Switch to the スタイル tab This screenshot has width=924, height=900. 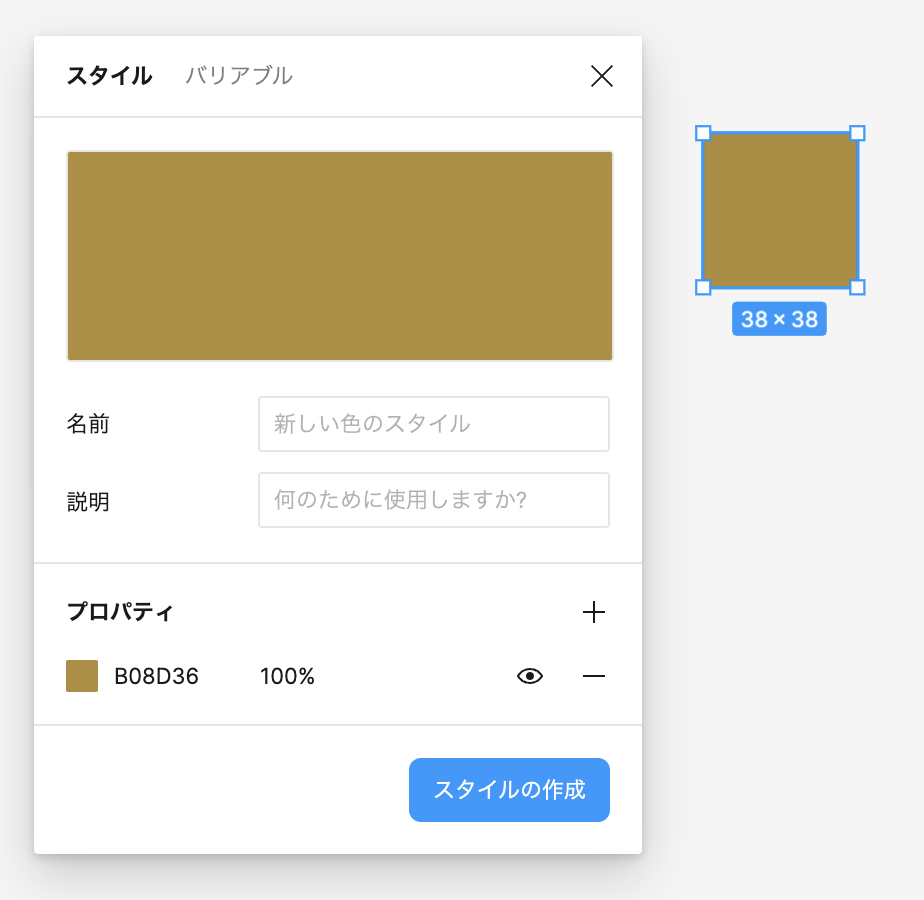pyautogui.click(x=109, y=76)
